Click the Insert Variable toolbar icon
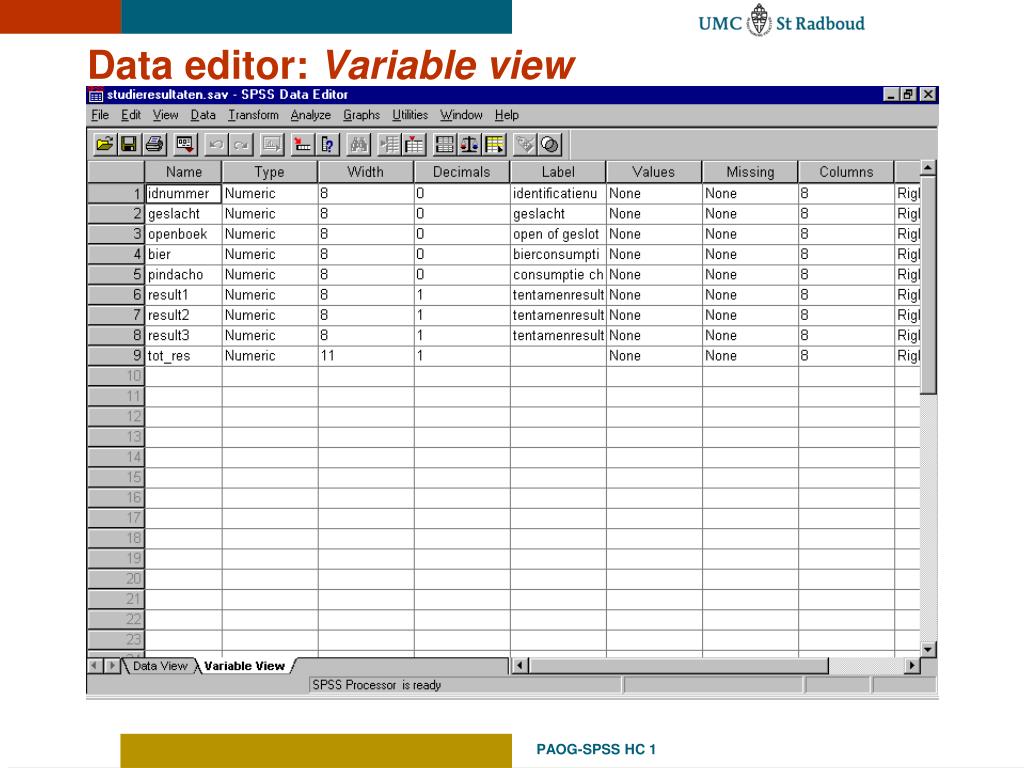The image size is (1024, 768). point(414,144)
